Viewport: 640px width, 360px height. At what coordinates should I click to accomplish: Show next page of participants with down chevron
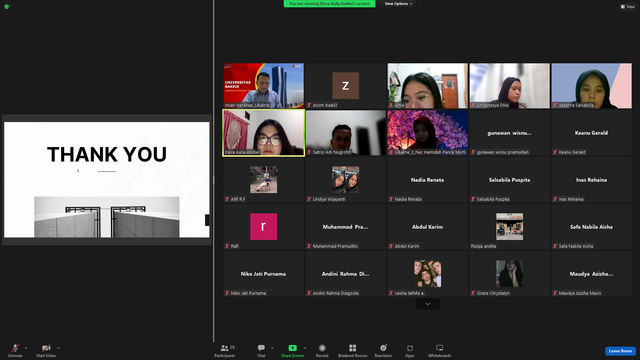(x=427, y=304)
